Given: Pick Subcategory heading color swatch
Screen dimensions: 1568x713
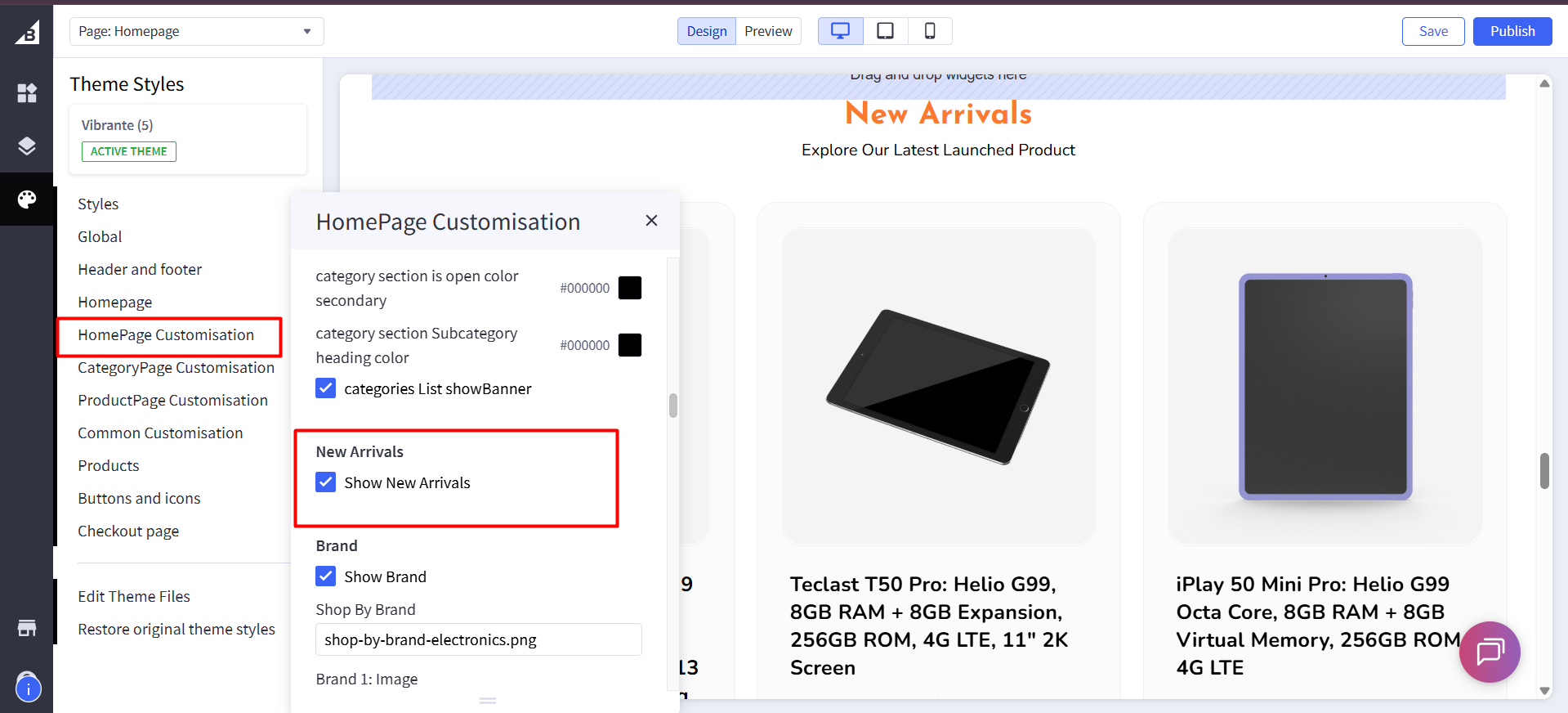Looking at the screenshot, I should [x=630, y=345].
